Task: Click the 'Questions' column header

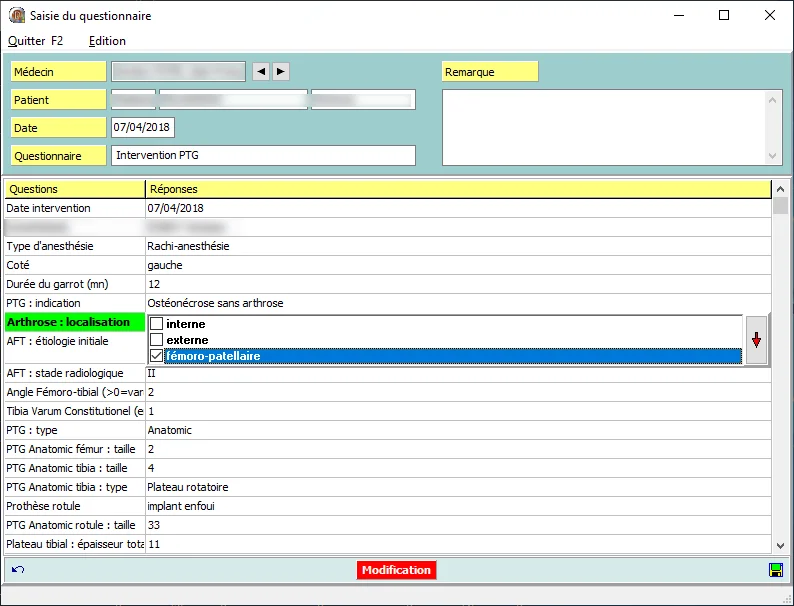Action: 75,189
